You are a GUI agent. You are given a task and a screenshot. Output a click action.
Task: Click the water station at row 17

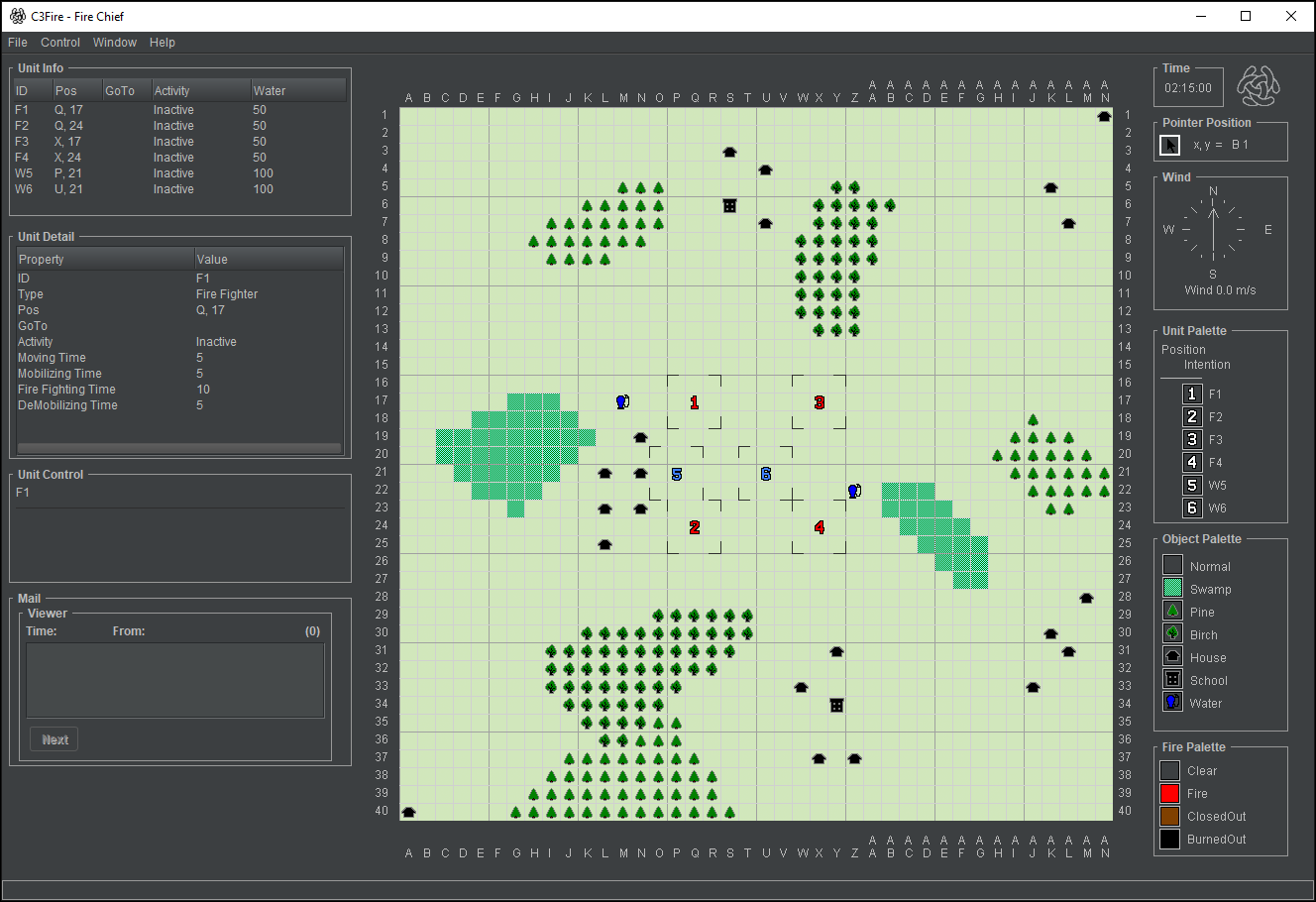click(x=623, y=402)
